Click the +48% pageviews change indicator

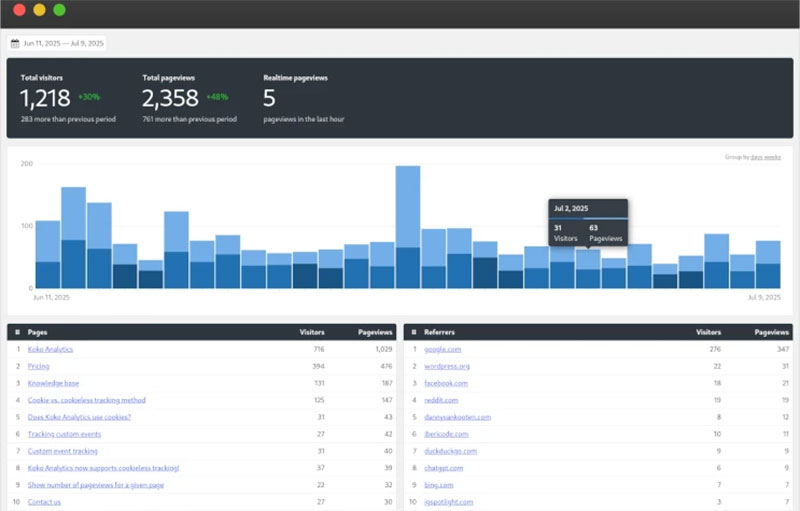(217, 97)
